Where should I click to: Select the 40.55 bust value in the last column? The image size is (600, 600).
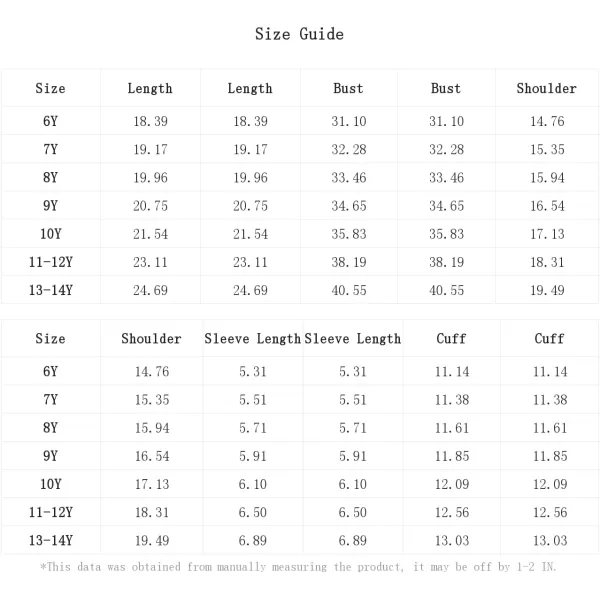(x=446, y=290)
